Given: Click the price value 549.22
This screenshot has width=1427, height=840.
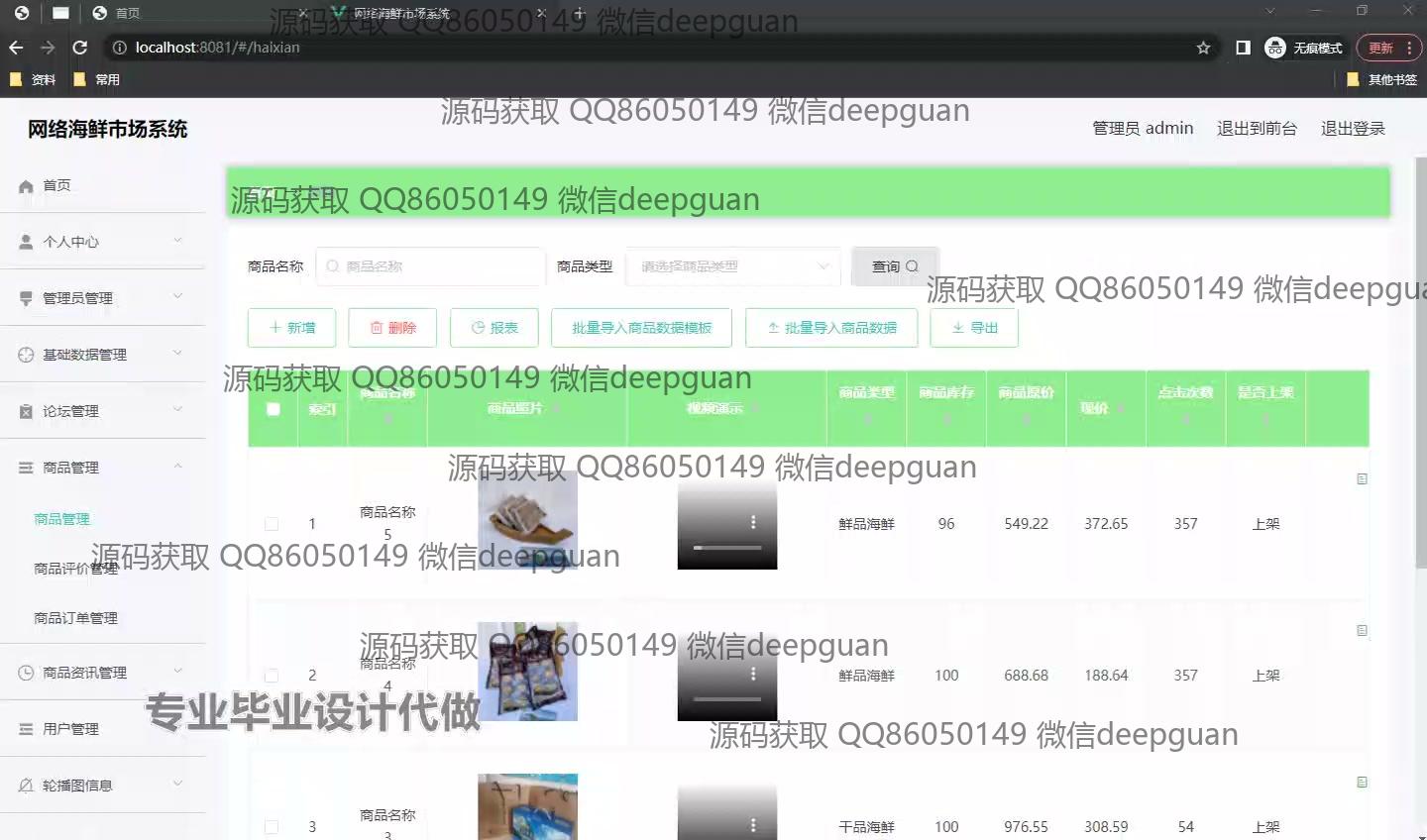Looking at the screenshot, I should tap(1026, 524).
